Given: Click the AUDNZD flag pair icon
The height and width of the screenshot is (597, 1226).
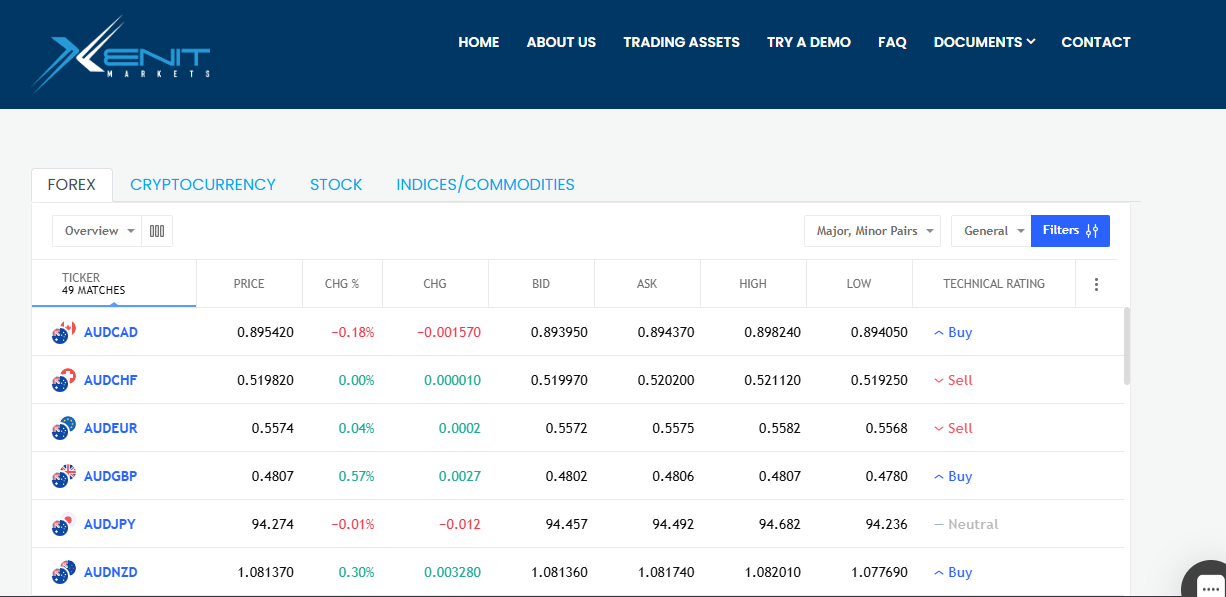Looking at the screenshot, I should 64,573.
